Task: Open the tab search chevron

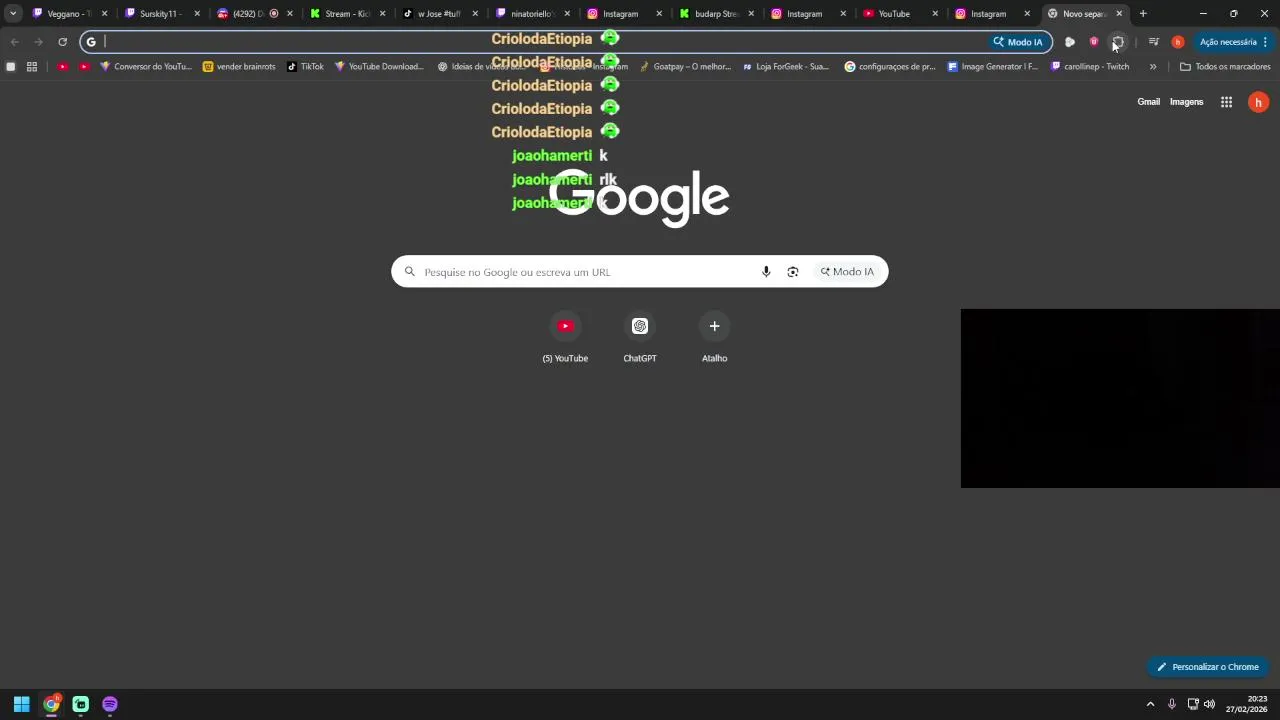Action: point(13,14)
